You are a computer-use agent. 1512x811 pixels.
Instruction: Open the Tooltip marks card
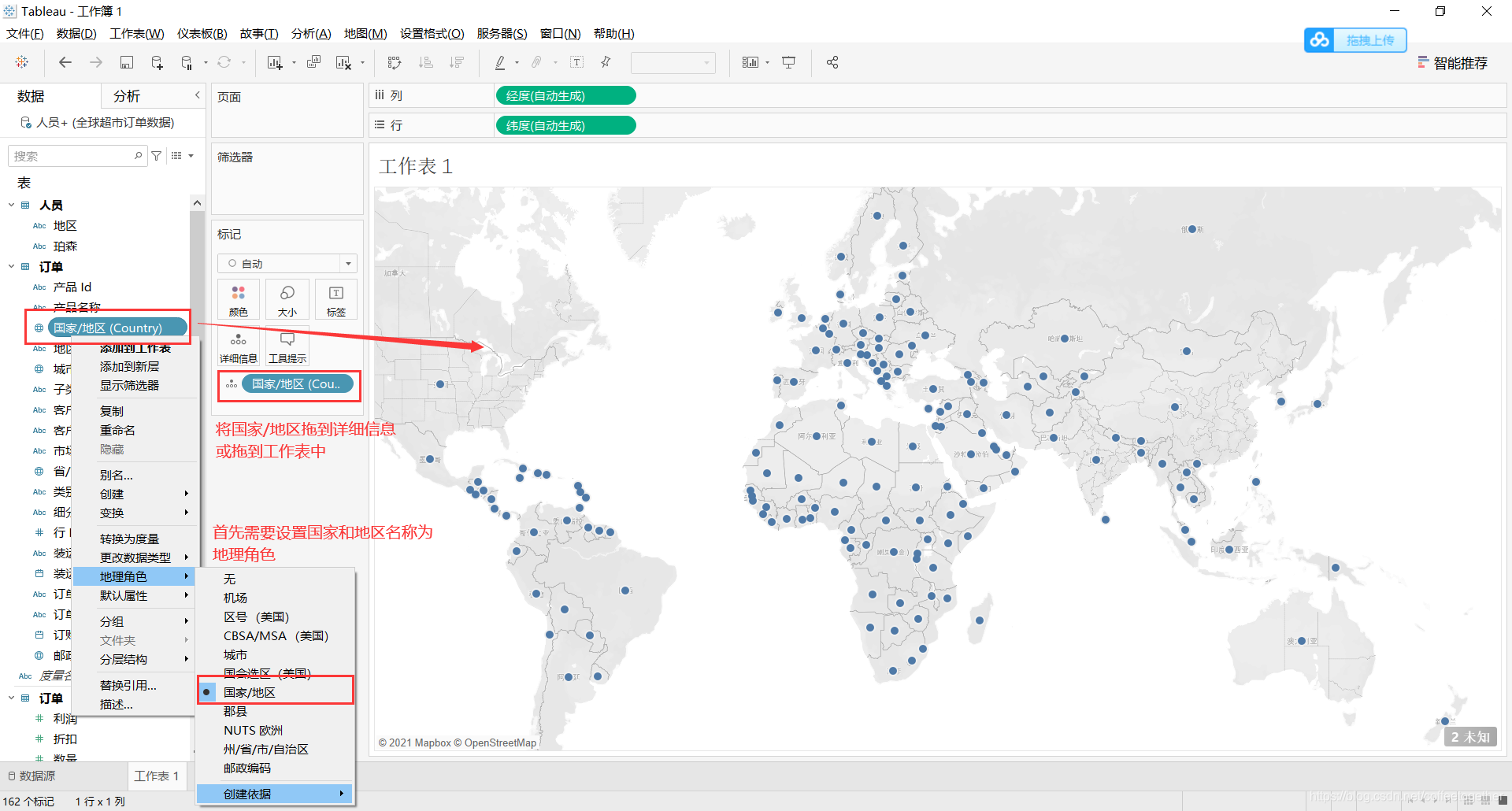(x=287, y=346)
